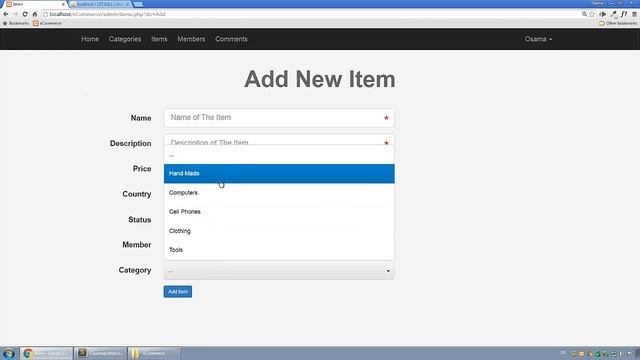Select Hand Made from the category list
This screenshot has width=640, height=360.
279,173
